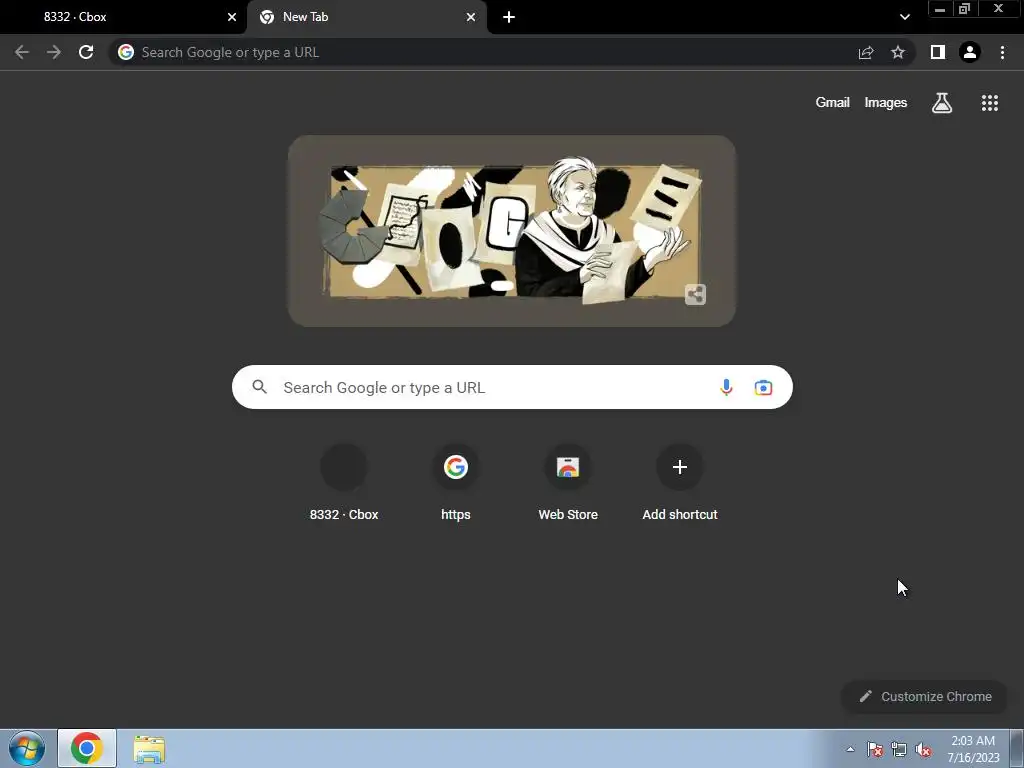Close the New Tab tab
The width and height of the screenshot is (1024, 768).
click(x=471, y=17)
